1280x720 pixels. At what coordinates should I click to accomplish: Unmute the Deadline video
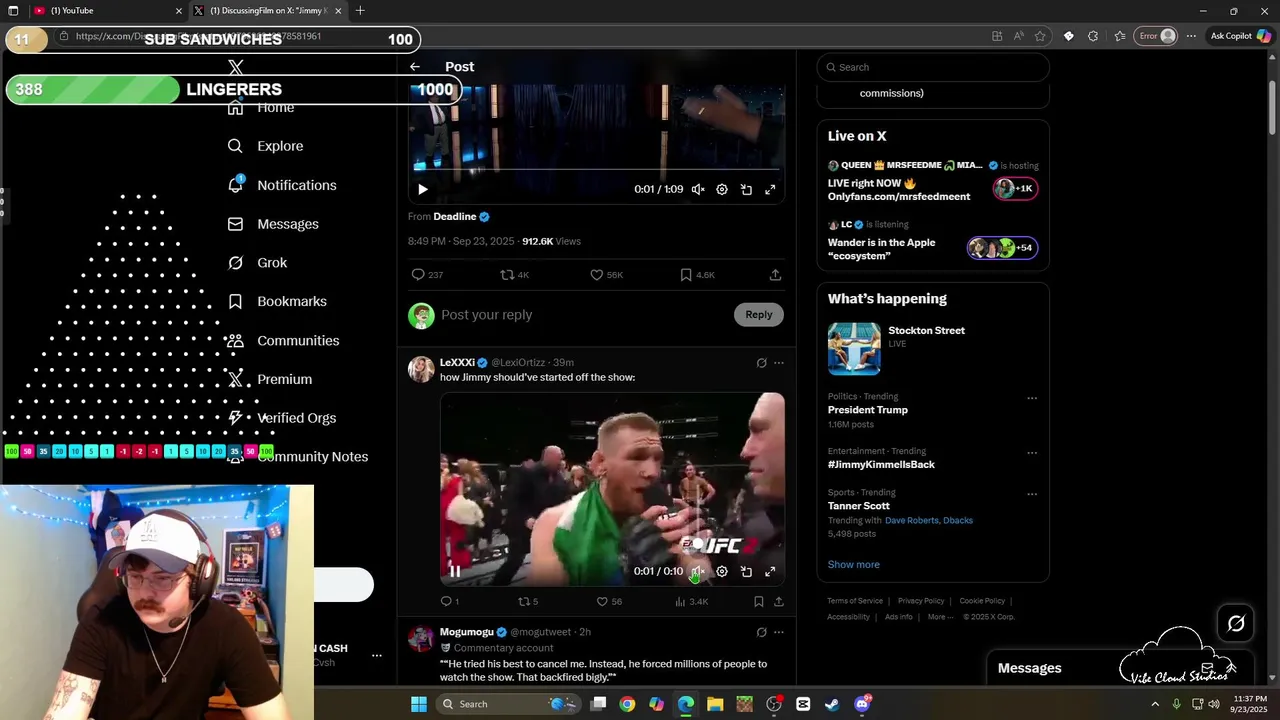click(698, 189)
